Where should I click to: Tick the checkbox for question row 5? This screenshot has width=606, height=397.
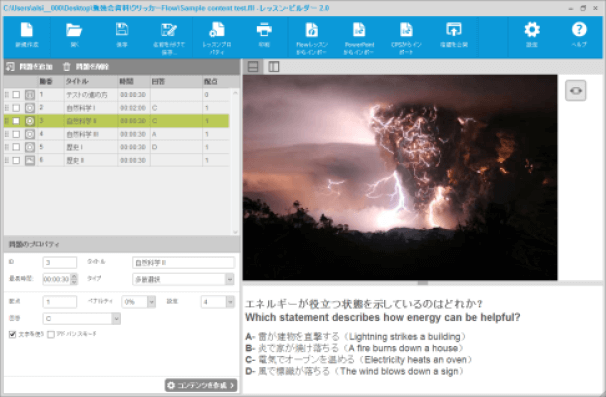pyautogui.click(x=16, y=147)
